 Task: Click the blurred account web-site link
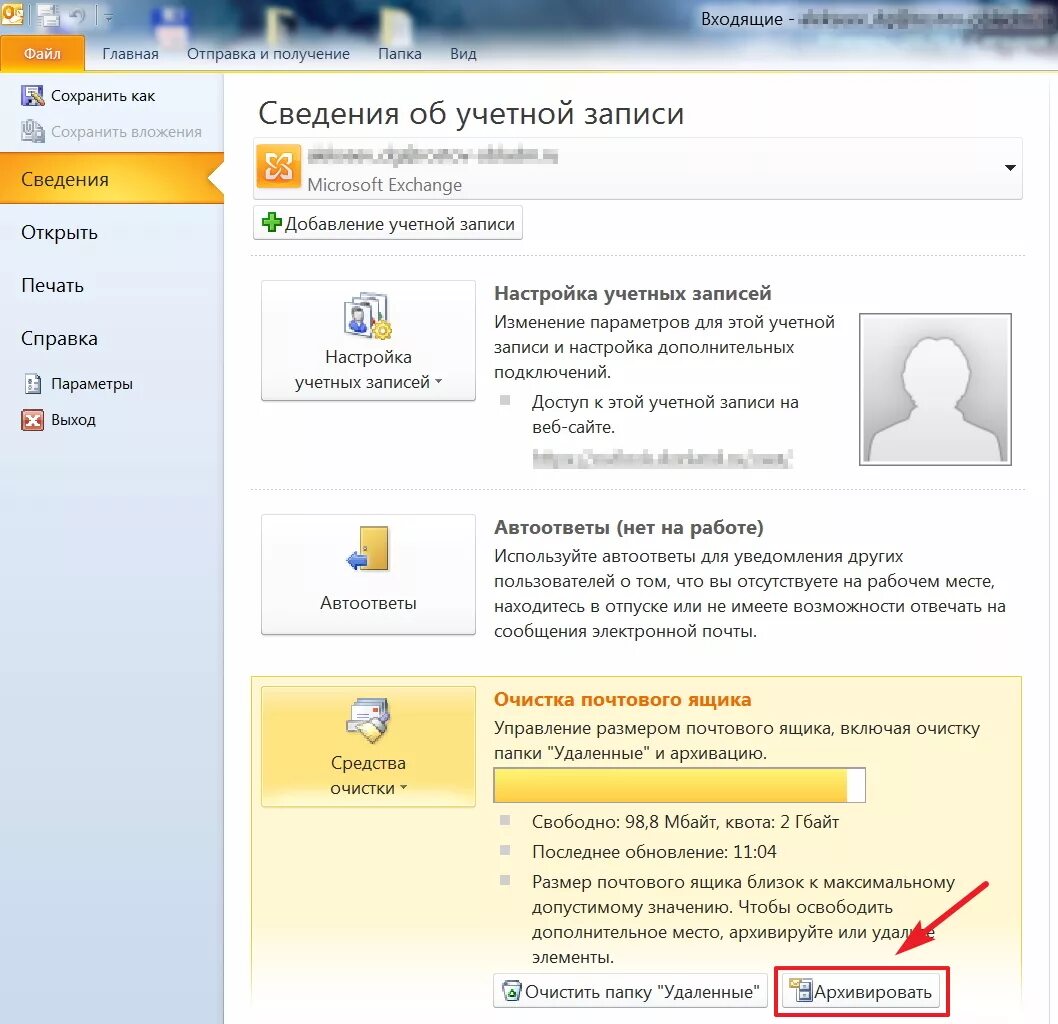[662, 459]
